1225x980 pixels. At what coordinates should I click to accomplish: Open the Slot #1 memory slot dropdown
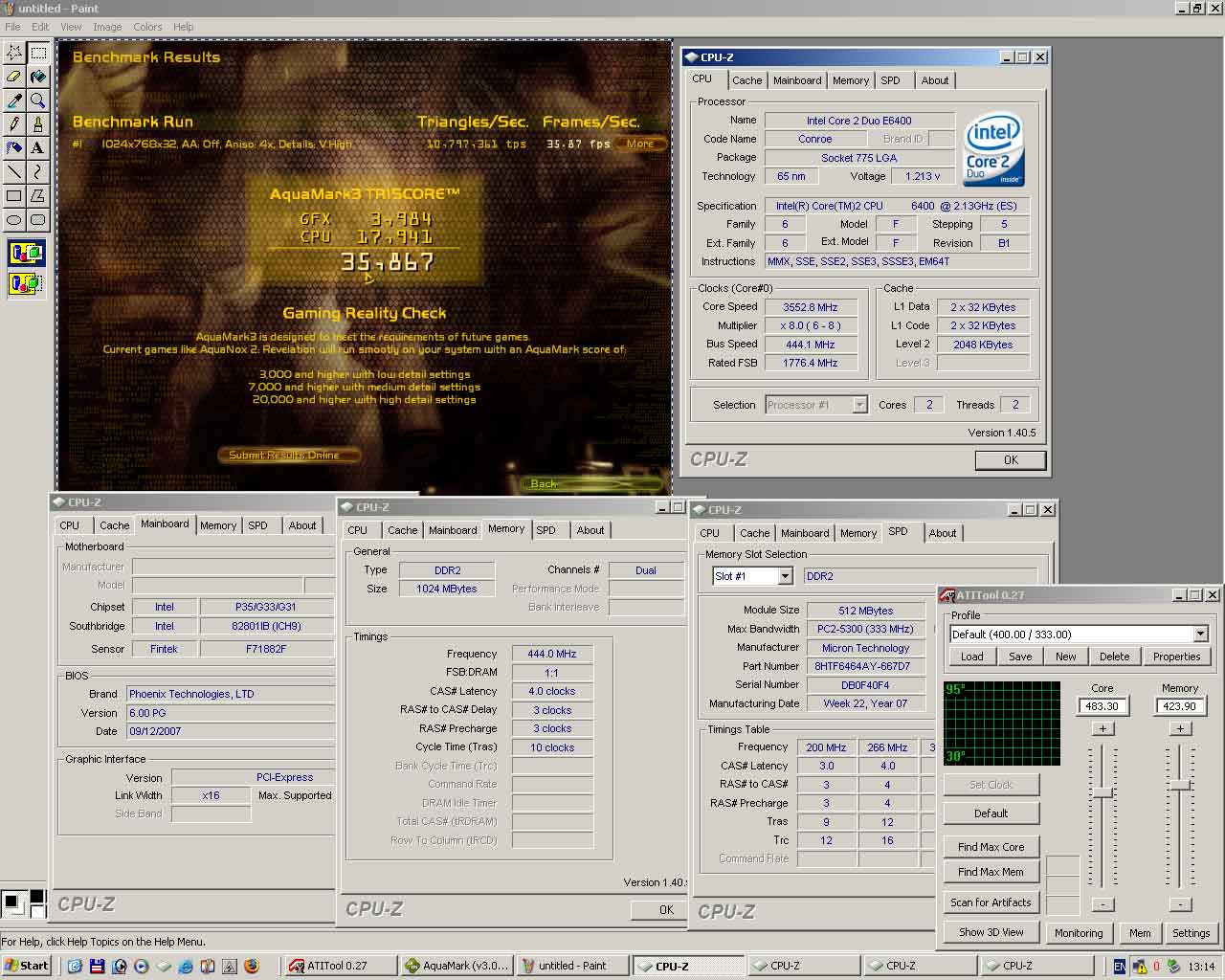pos(785,576)
